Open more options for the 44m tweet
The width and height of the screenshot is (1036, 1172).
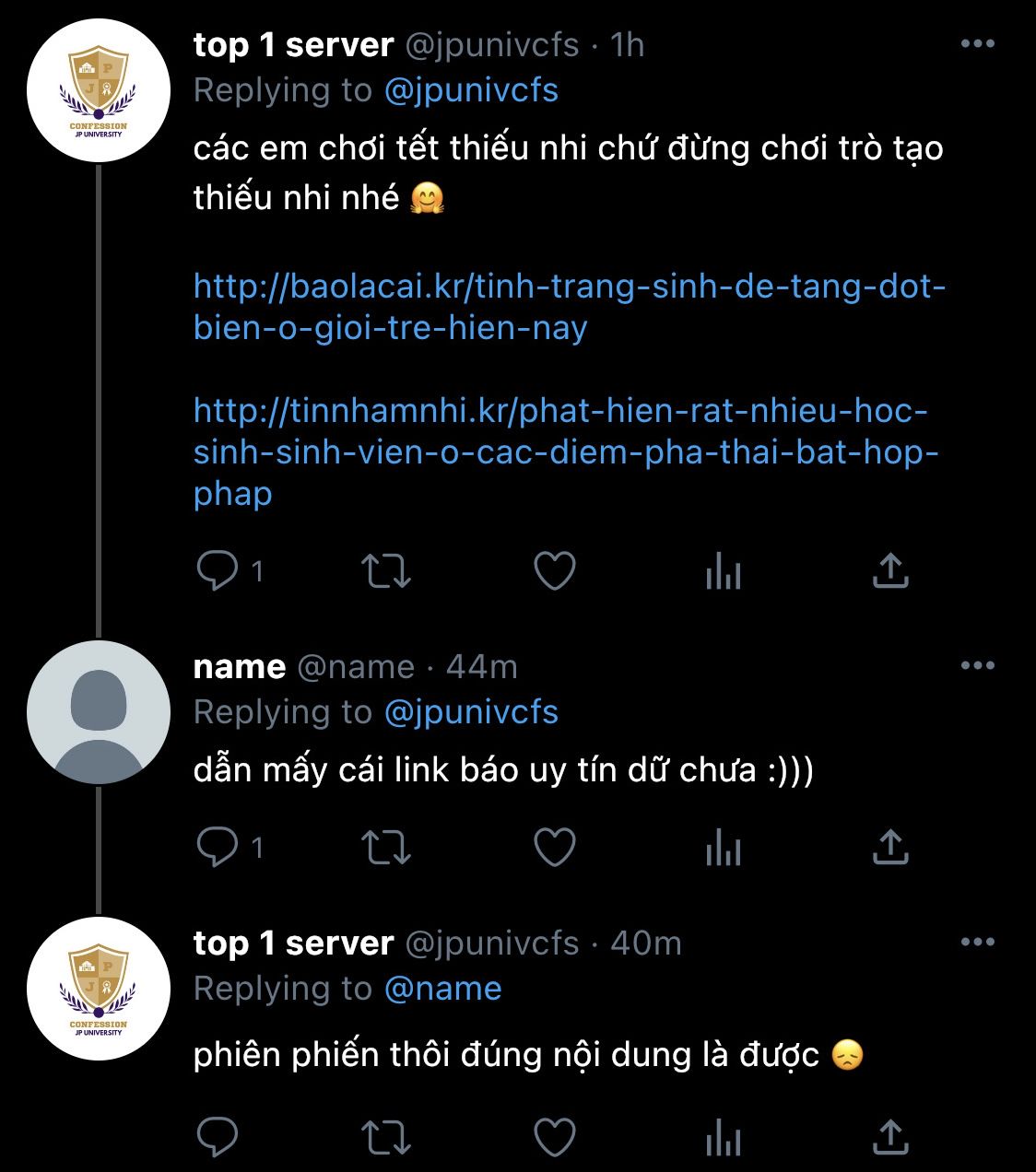[978, 665]
